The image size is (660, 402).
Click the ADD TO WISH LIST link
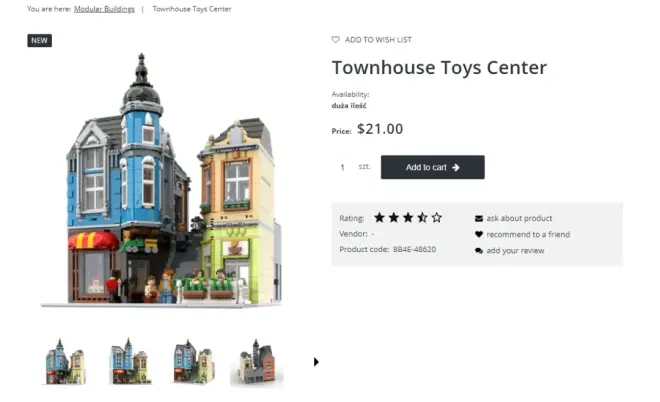[x=378, y=40]
